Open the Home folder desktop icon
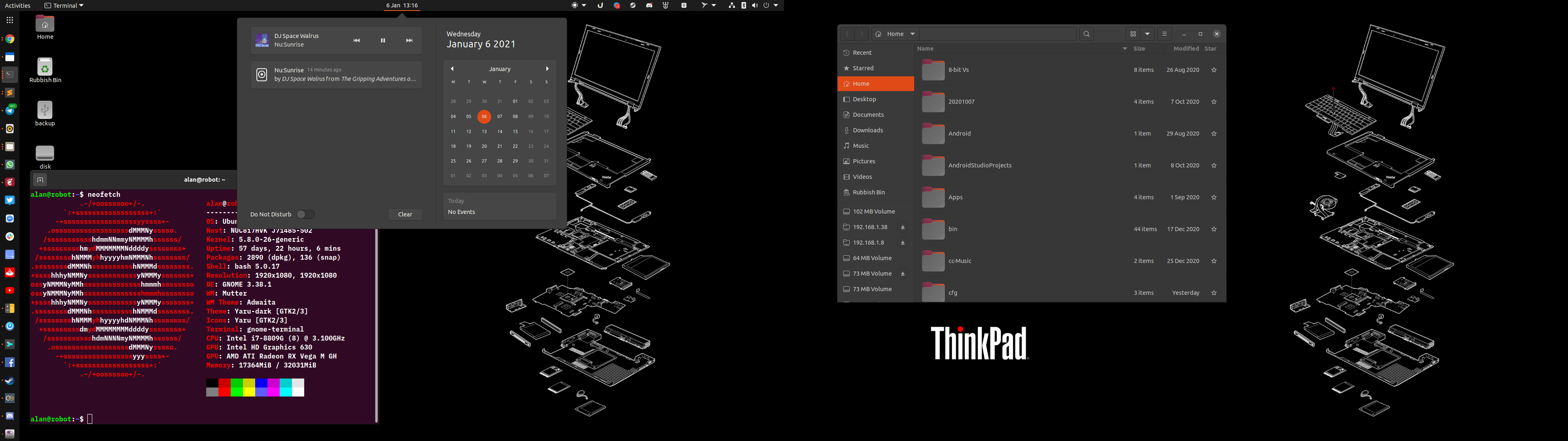Screen dimensions: 1568x441 click(45, 28)
